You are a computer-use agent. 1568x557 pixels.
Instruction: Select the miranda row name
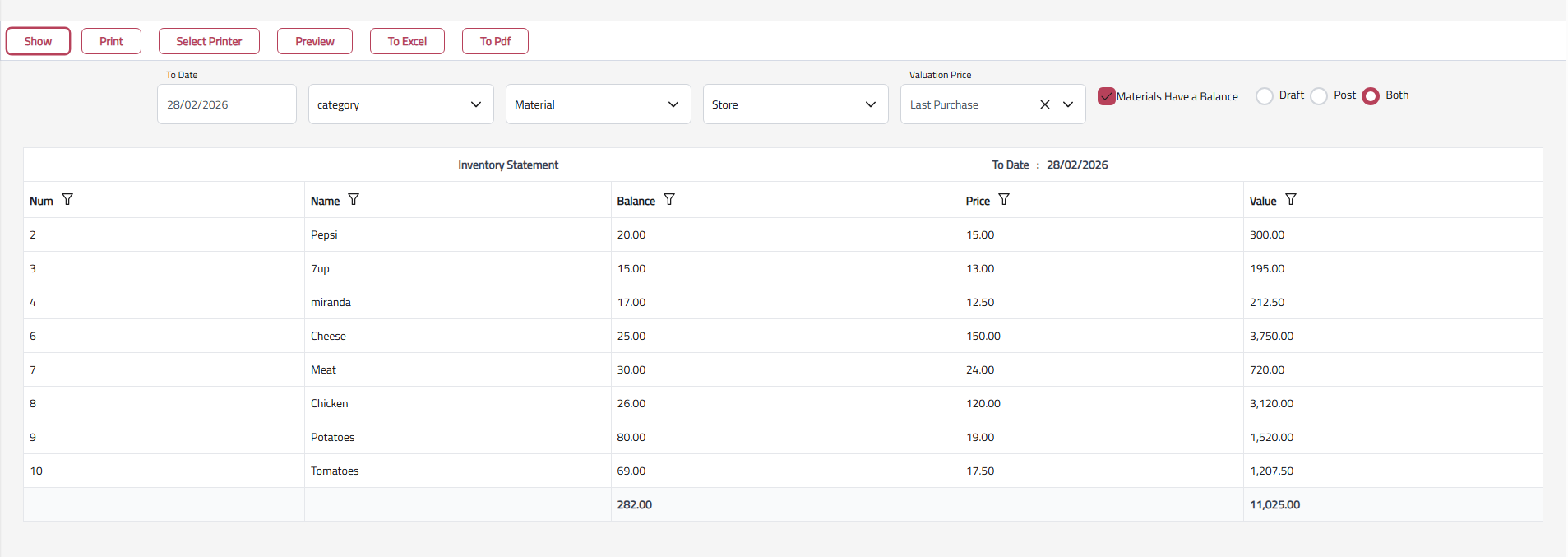pos(331,302)
